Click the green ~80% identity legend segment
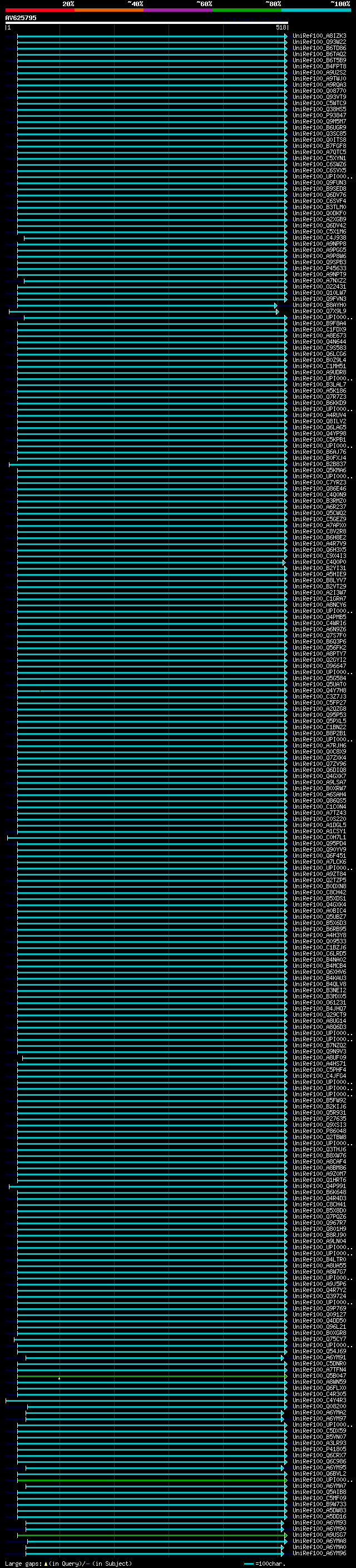The image size is (356, 1568). tap(247, 10)
